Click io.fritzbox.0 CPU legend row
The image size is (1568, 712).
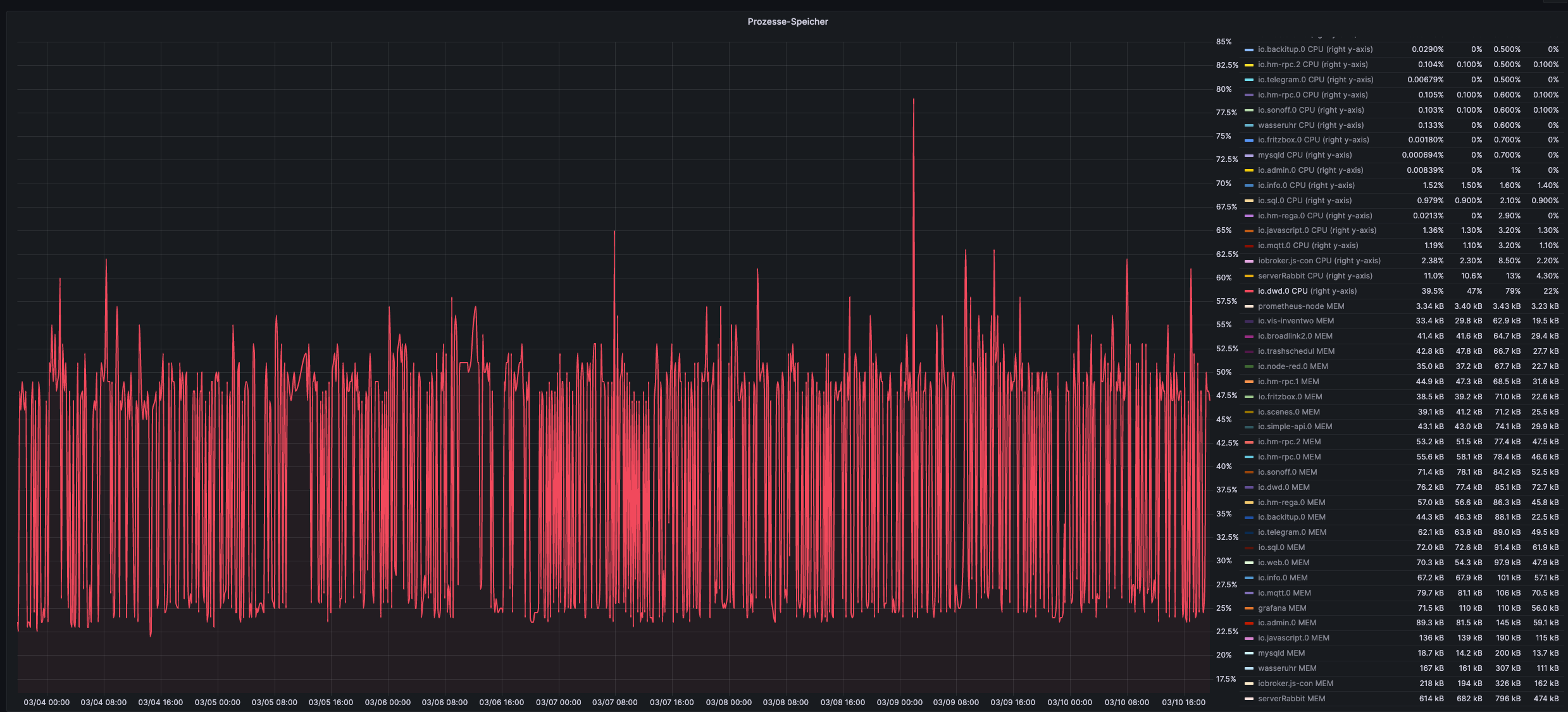1313,140
